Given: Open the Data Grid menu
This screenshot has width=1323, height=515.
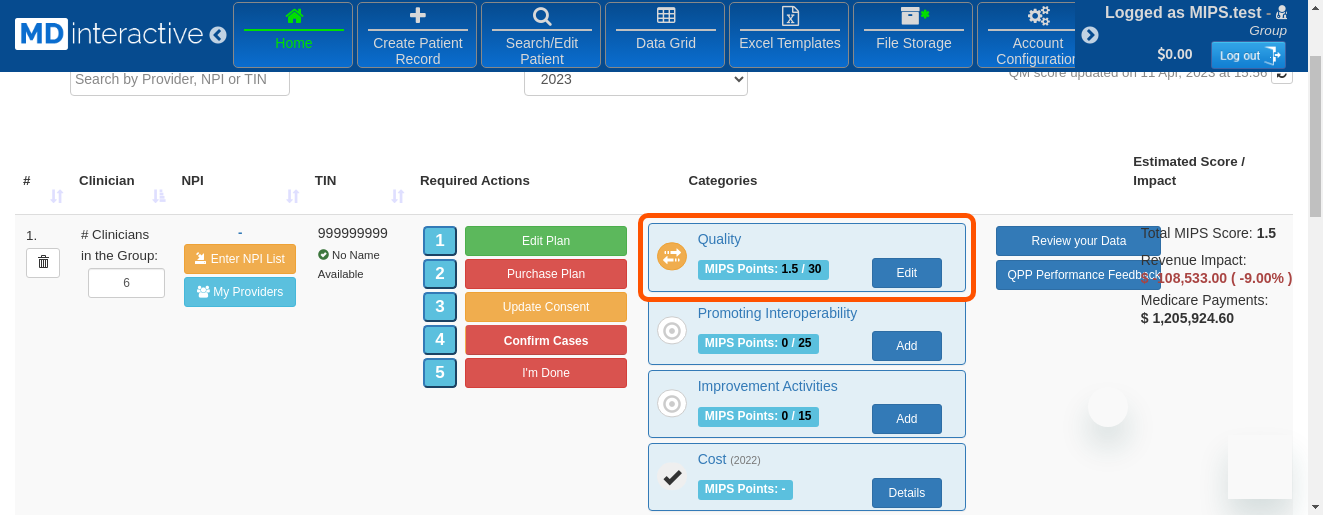Looking at the screenshot, I should pyautogui.click(x=666, y=34).
